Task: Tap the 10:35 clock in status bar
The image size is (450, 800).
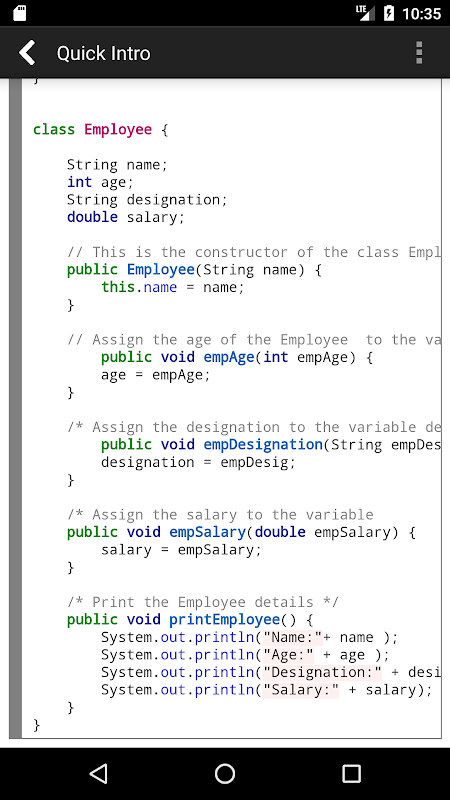Action: (x=421, y=13)
